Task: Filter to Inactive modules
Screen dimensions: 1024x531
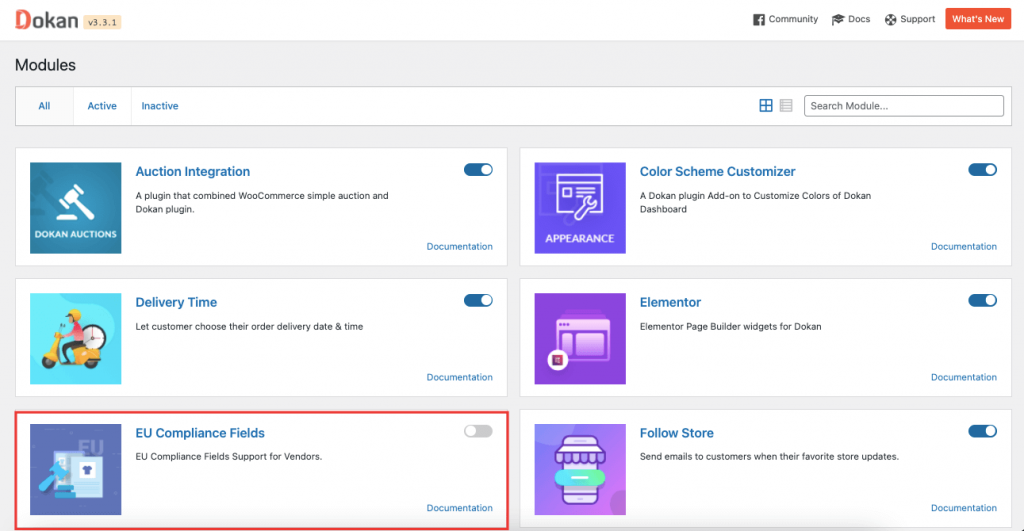Action: pyautogui.click(x=160, y=106)
